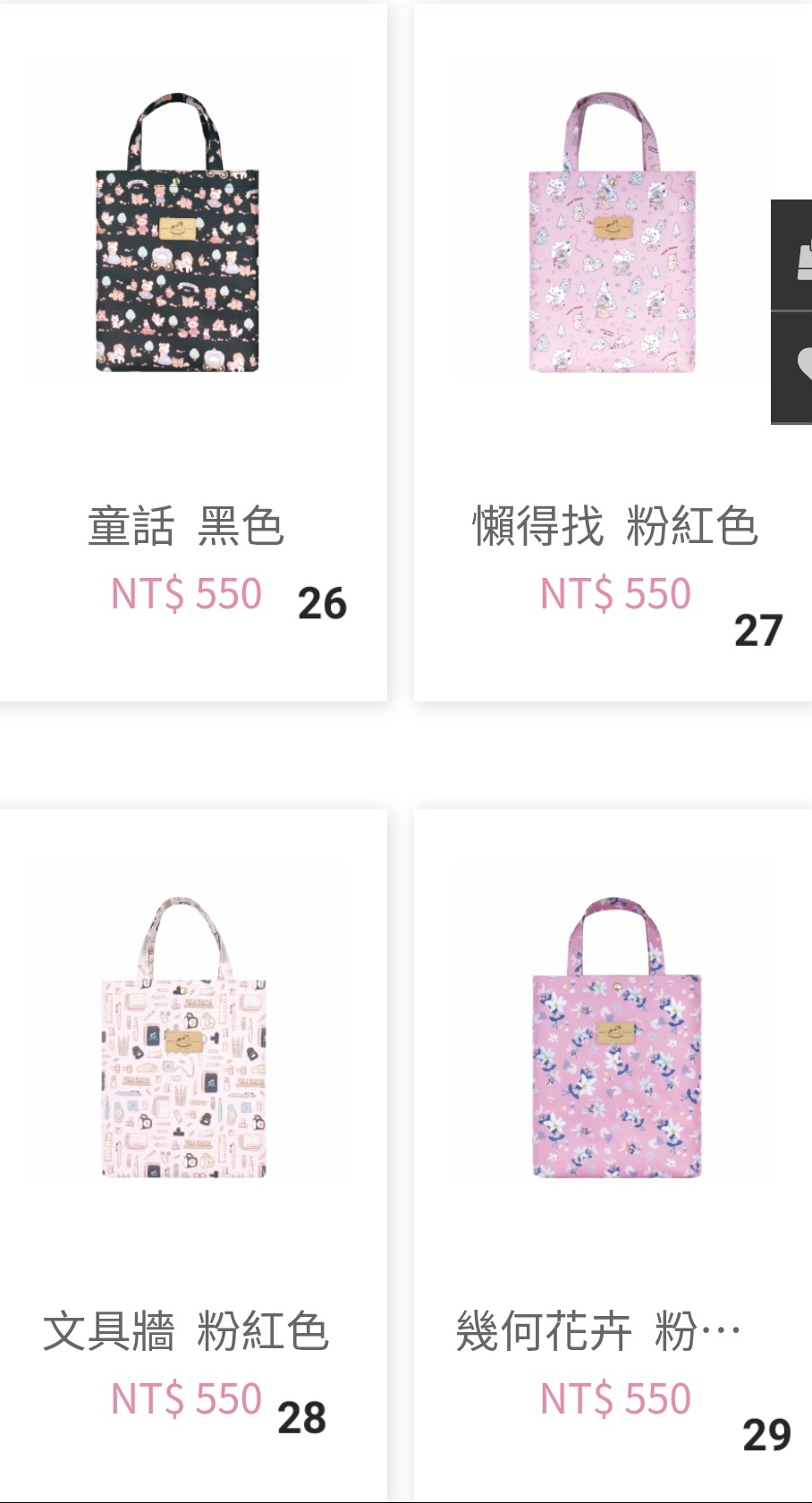Select the 文具牆 粉紅色 product title
812x1503 pixels.
[x=186, y=1331]
